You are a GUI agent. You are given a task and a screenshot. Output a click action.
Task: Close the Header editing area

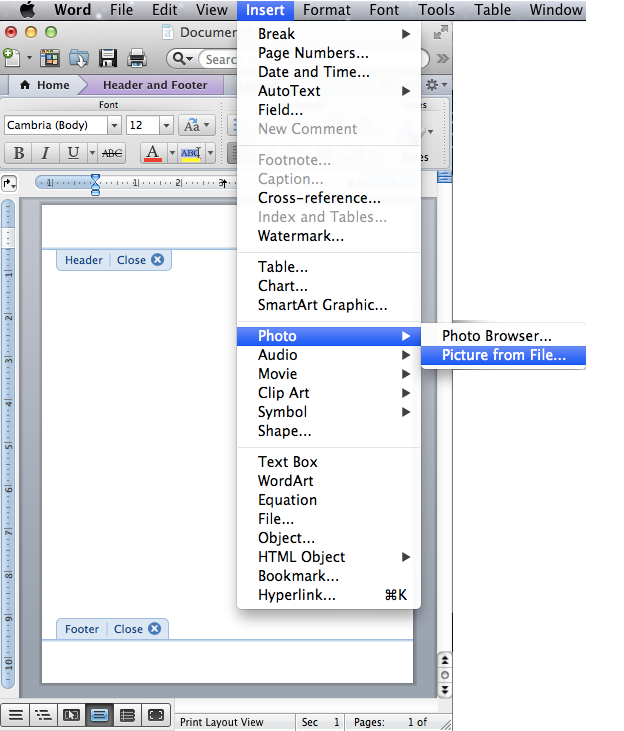coord(141,260)
